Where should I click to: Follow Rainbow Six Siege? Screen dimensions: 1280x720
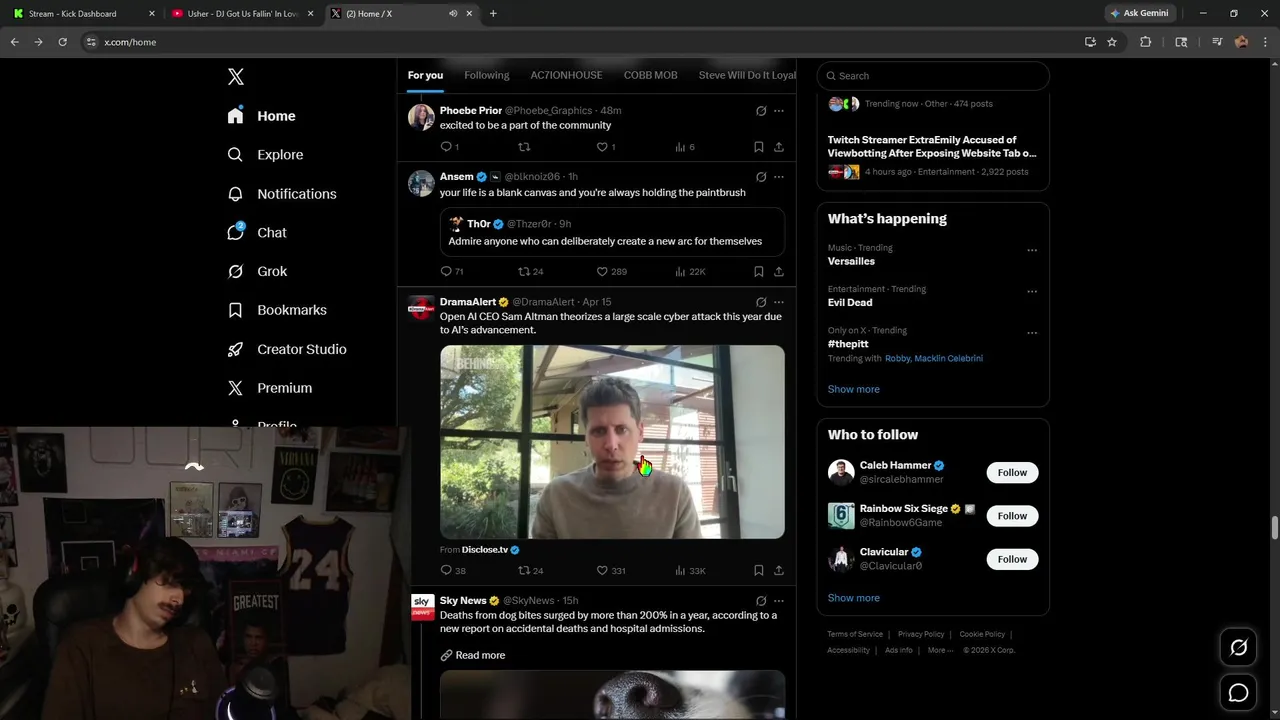click(x=1012, y=516)
